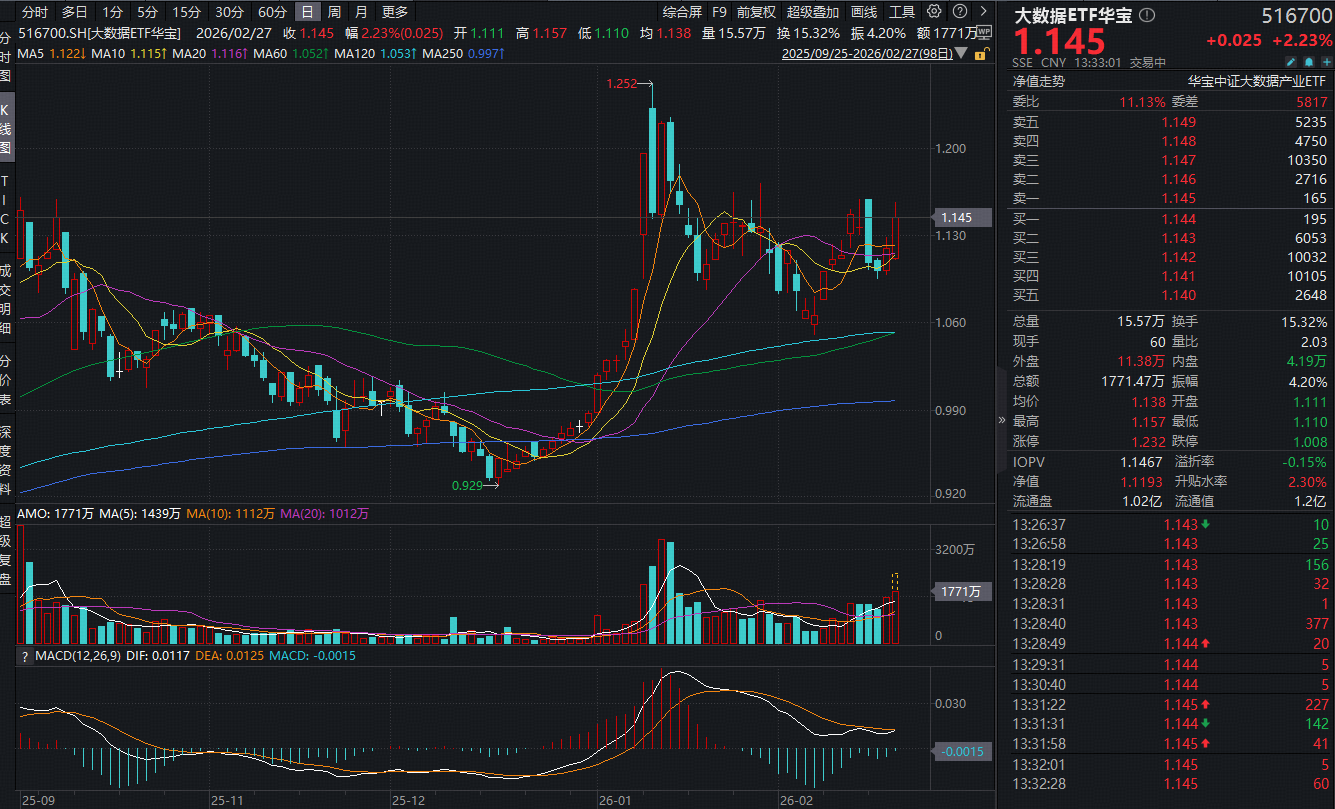Screen dimensions: 1335x809
Task: Toggle the padlock lock beside the date range
Action: [980, 54]
